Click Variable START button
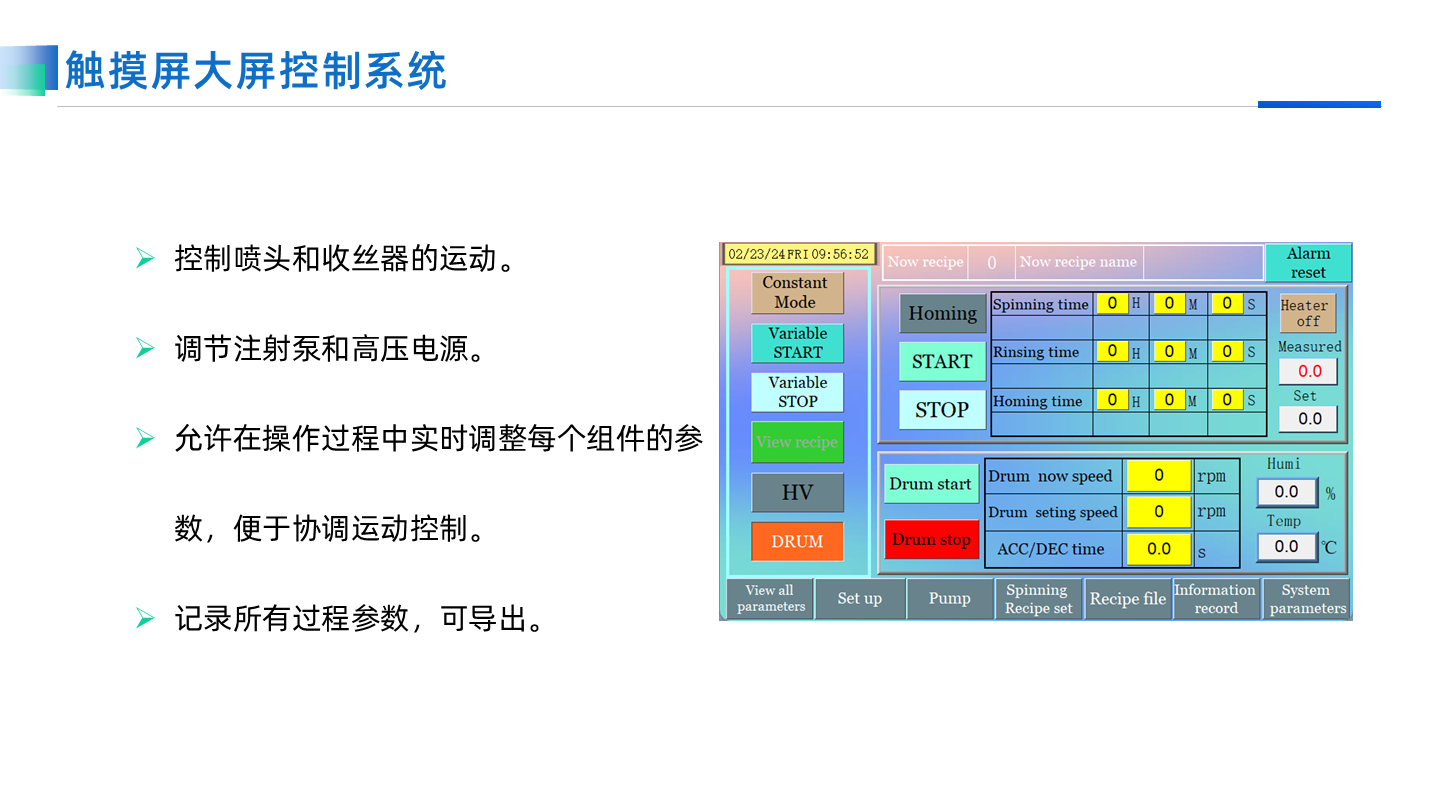Image resolution: width=1440 pixels, height=810 pixels. pyautogui.click(x=797, y=343)
